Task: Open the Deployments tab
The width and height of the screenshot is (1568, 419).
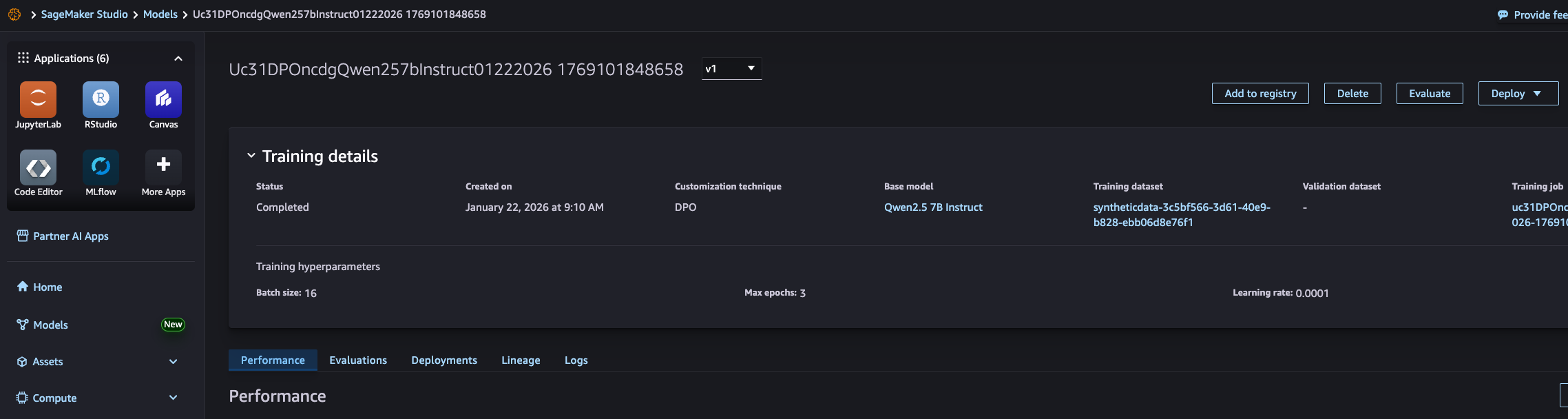Action: (444, 360)
